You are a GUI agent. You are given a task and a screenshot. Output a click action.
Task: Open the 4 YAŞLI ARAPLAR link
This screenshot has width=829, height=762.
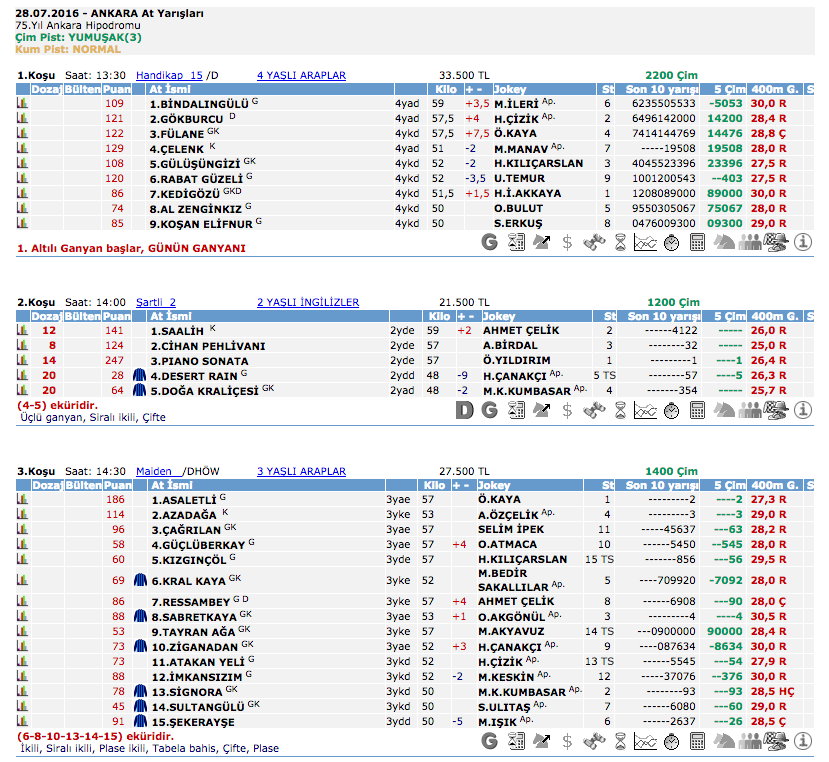tap(301, 75)
